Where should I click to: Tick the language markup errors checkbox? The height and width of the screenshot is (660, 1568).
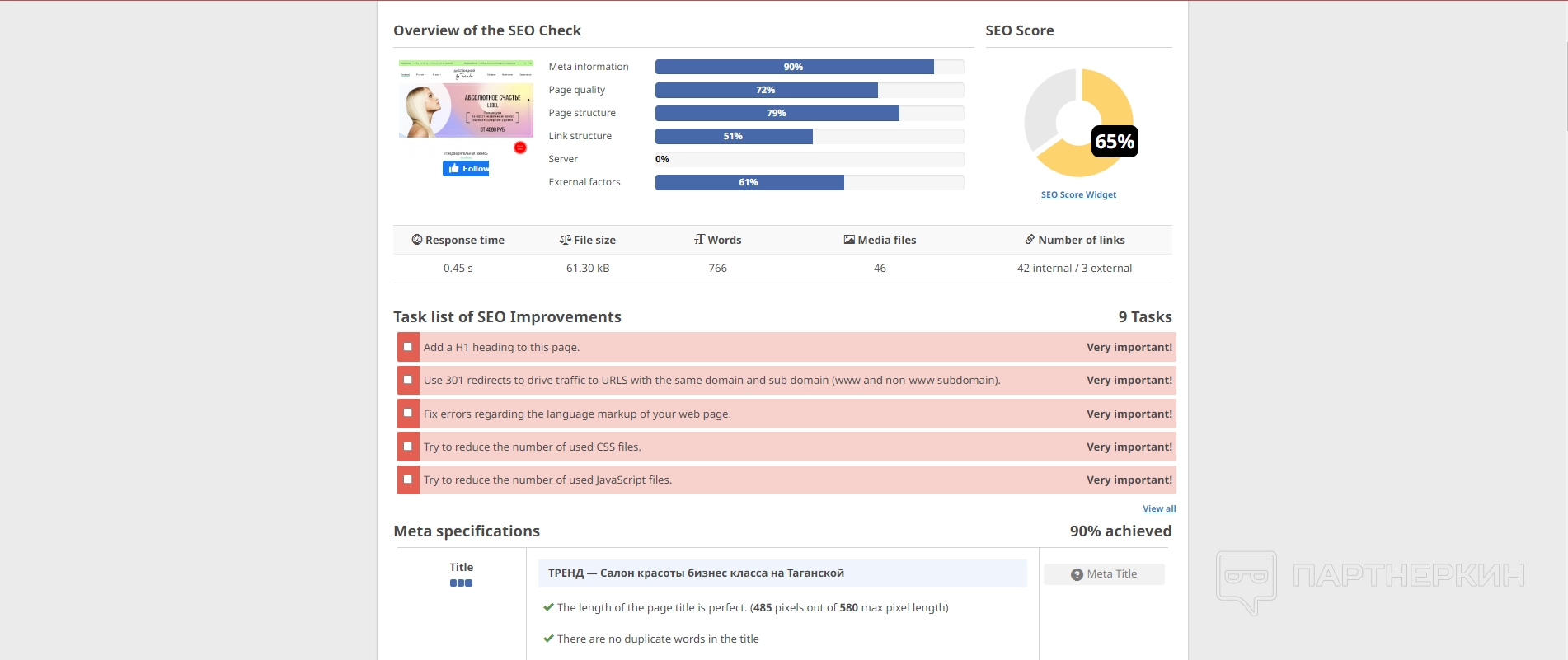(407, 413)
